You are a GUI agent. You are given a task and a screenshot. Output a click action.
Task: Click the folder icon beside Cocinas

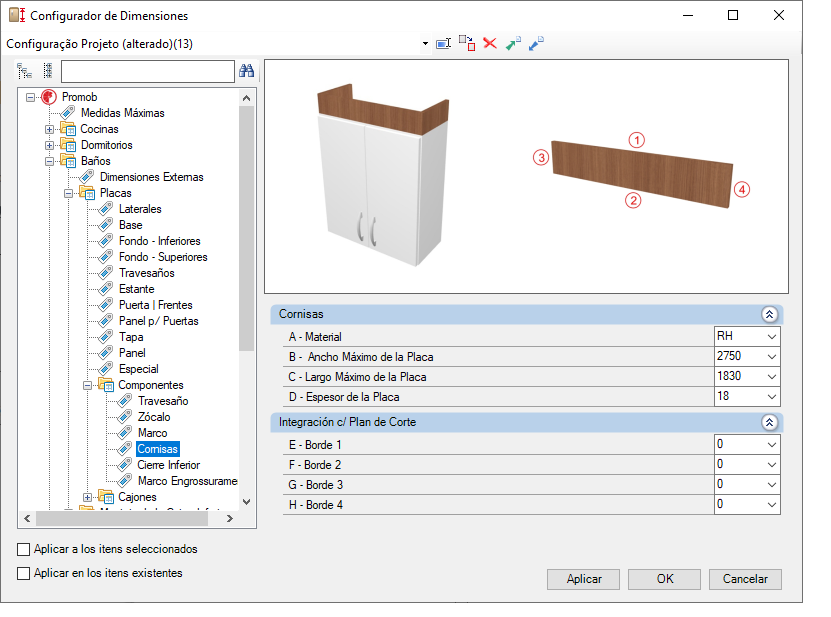pos(68,129)
